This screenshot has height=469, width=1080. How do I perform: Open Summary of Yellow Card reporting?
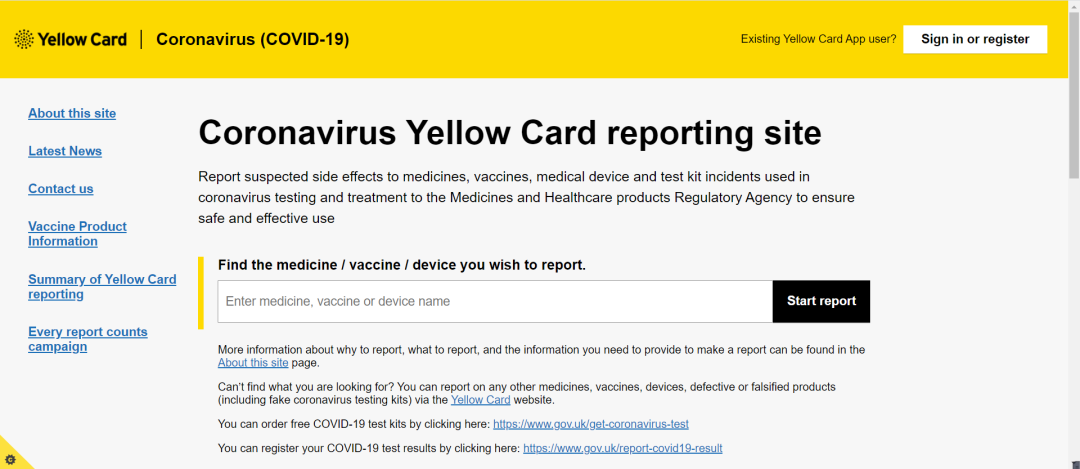point(102,286)
